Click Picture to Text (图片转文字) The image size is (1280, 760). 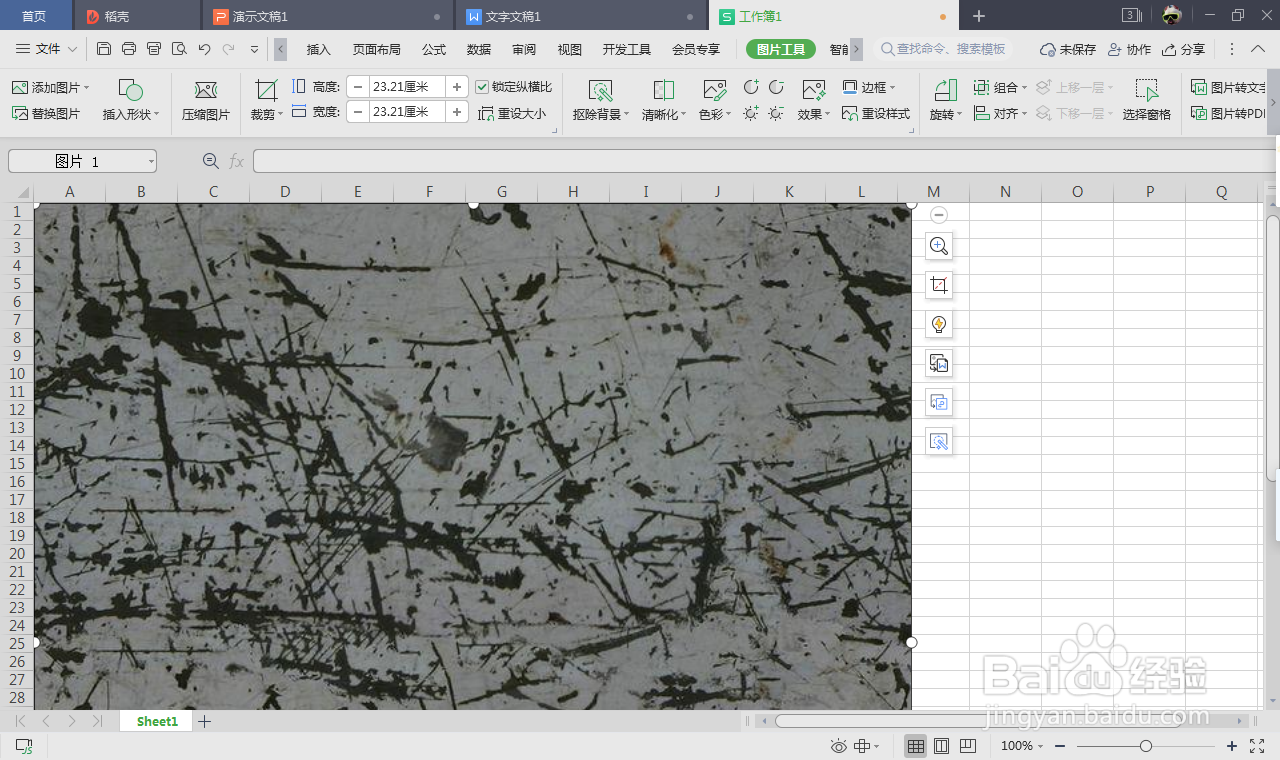pyautogui.click(x=1229, y=88)
